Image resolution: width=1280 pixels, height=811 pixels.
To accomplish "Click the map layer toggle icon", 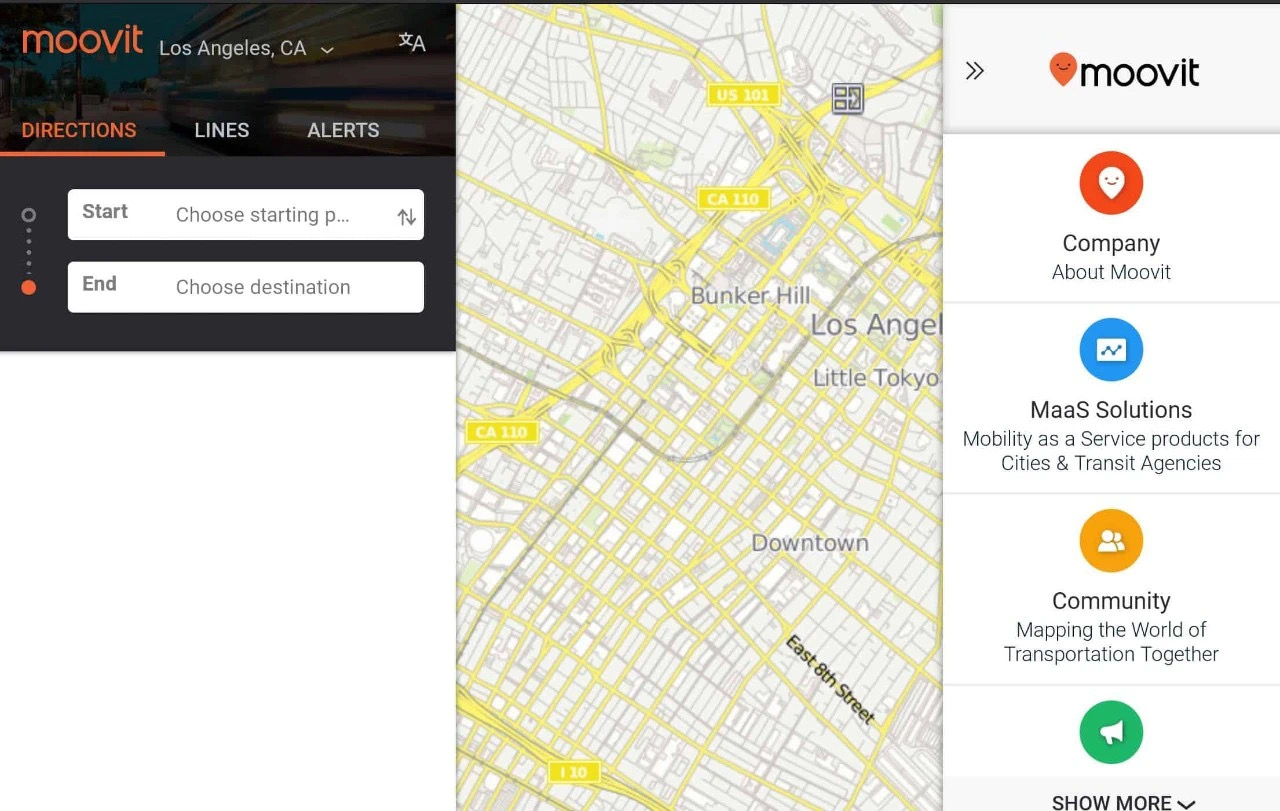I will click(x=848, y=98).
